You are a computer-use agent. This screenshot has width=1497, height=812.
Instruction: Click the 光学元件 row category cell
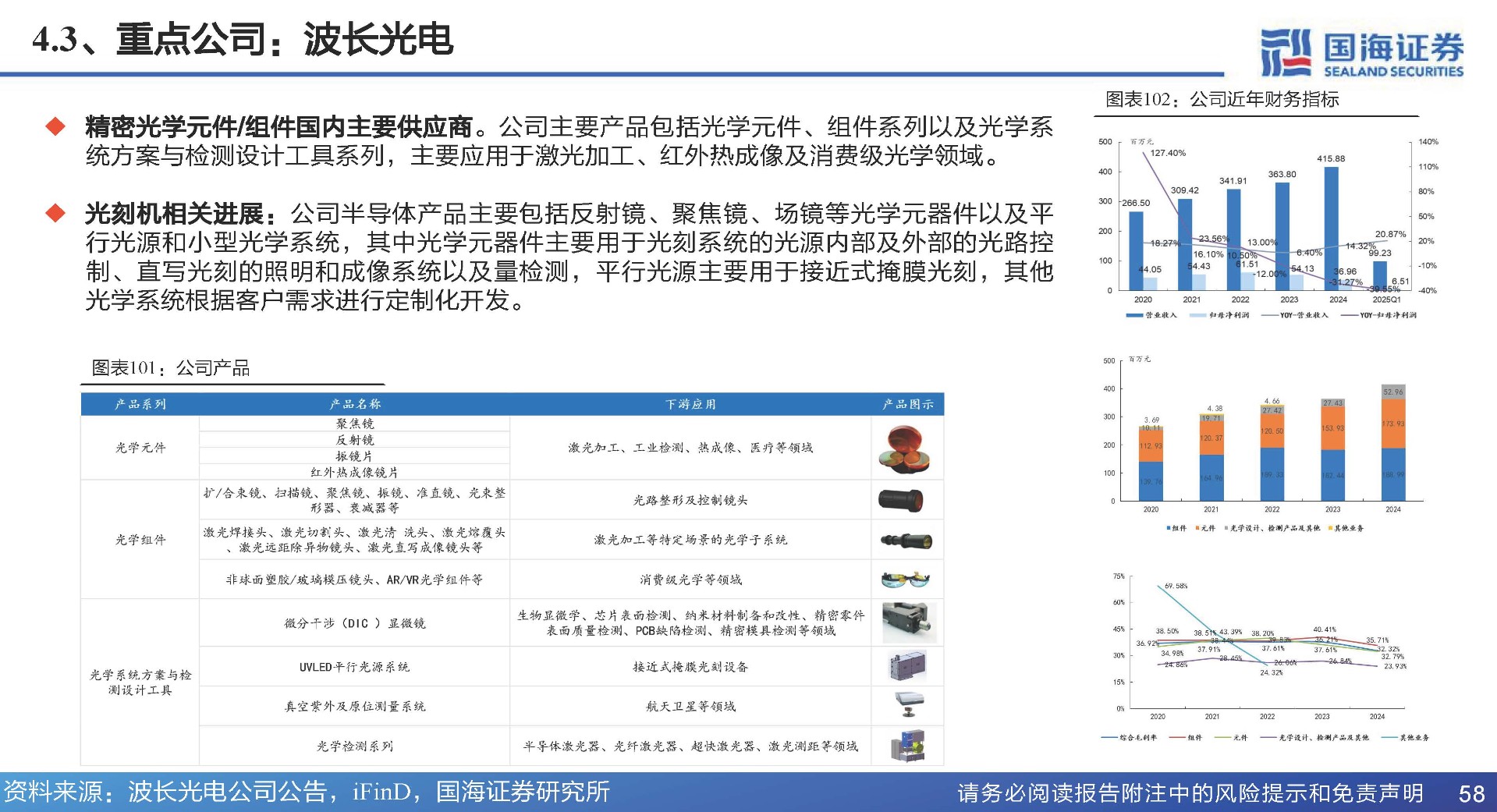pos(140,448)
